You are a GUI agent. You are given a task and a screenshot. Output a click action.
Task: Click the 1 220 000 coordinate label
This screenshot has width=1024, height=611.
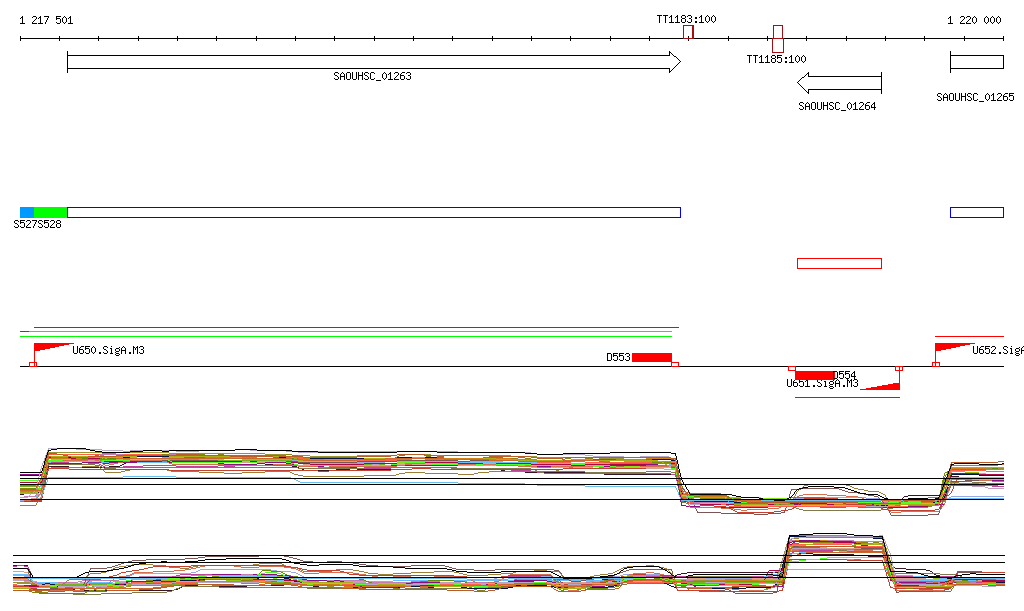[974, 20]
